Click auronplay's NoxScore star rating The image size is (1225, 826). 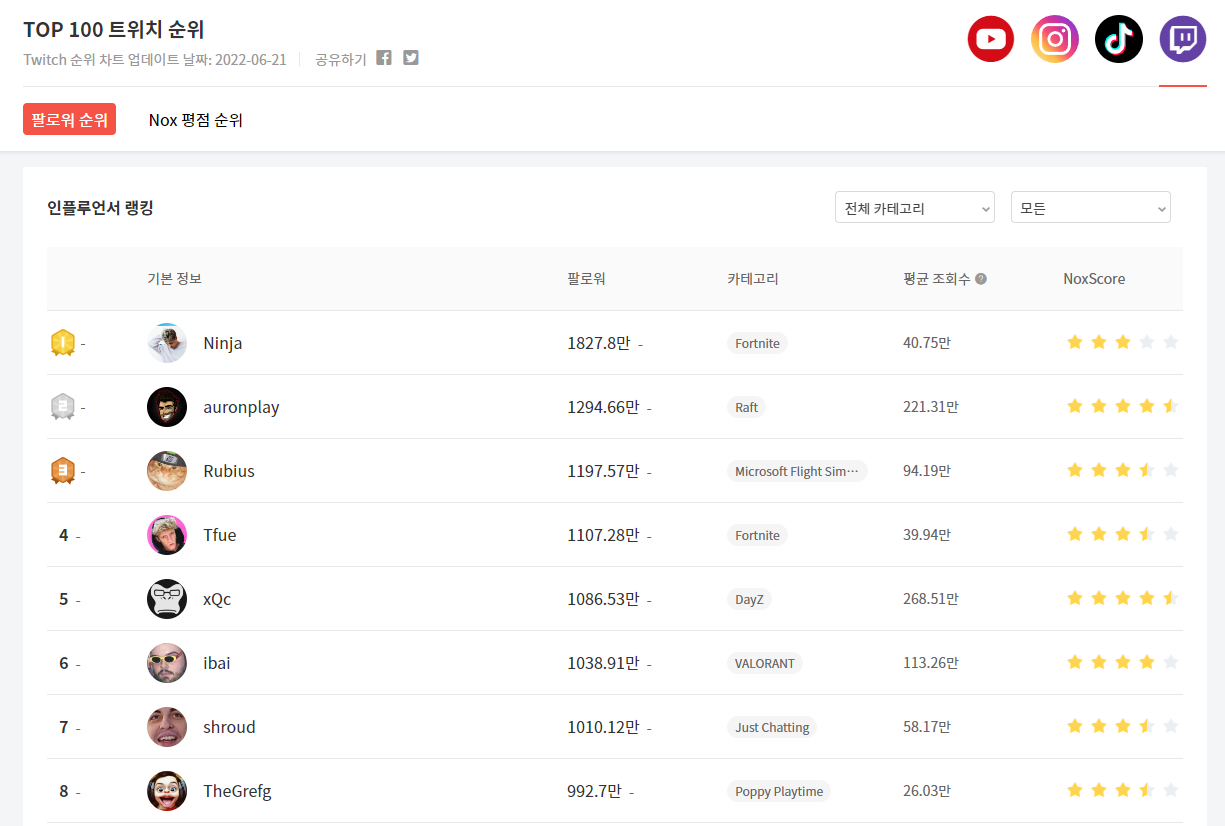click(1123, 406)
